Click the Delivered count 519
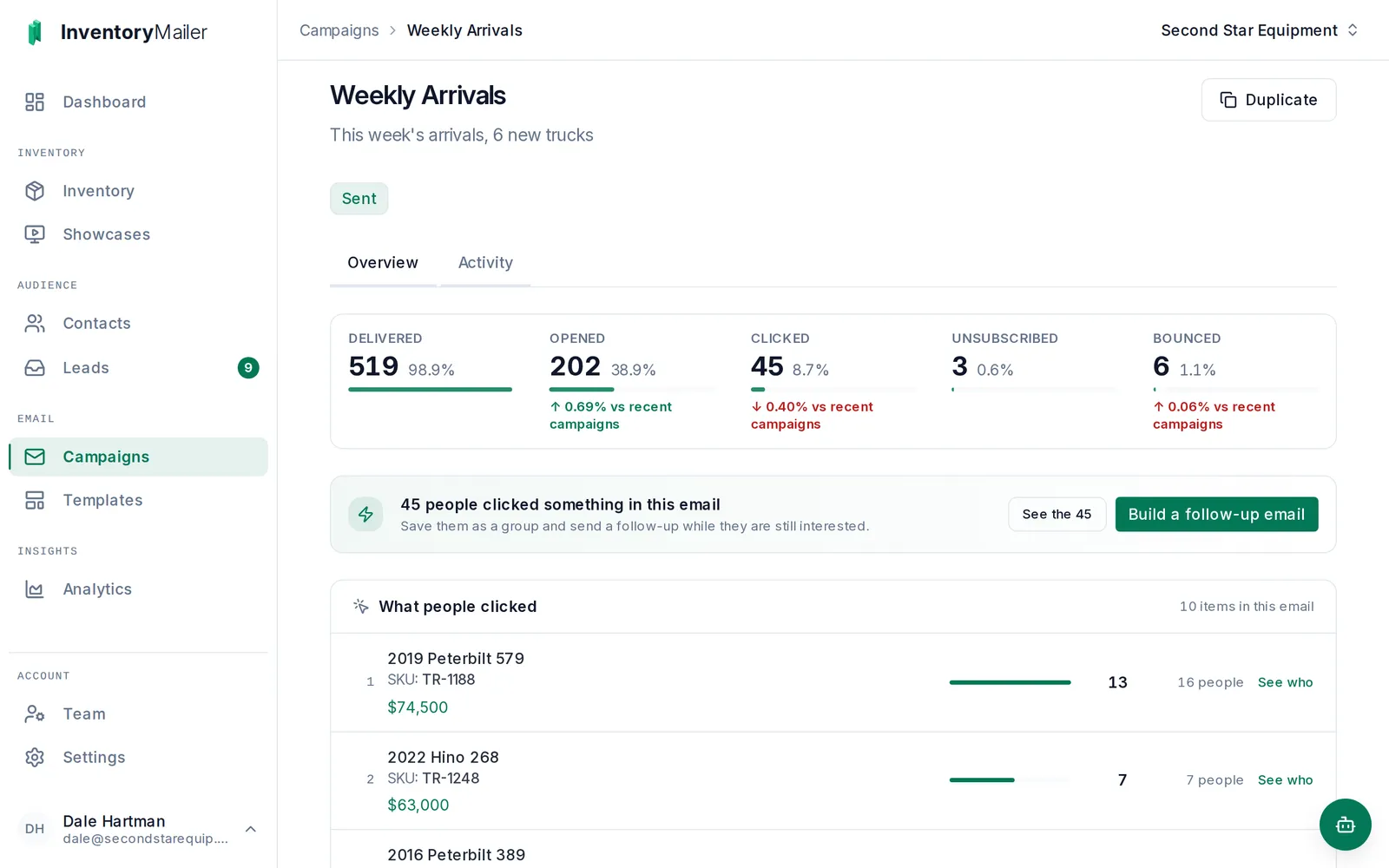This screenshot has height=868, width=1389. 373,366
